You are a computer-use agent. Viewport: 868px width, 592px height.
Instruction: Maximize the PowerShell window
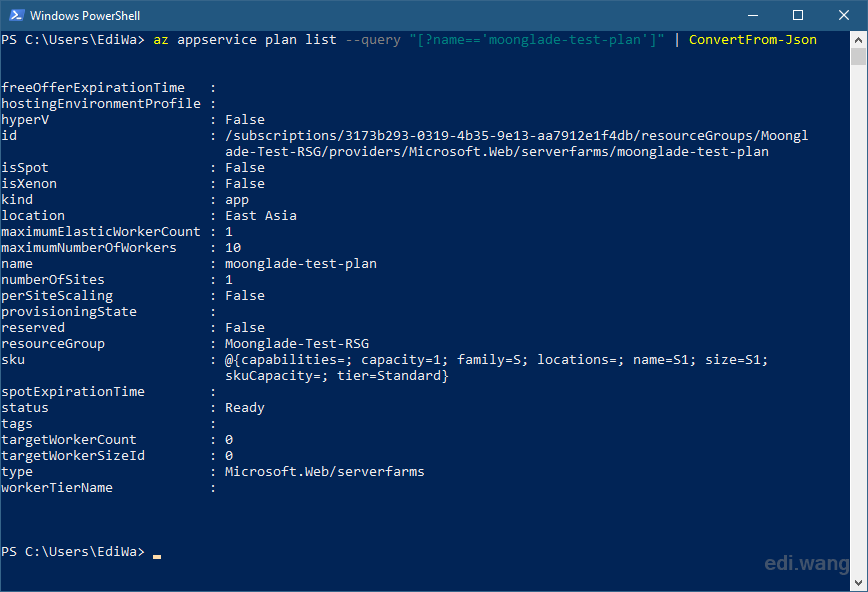tap(798, 15)
